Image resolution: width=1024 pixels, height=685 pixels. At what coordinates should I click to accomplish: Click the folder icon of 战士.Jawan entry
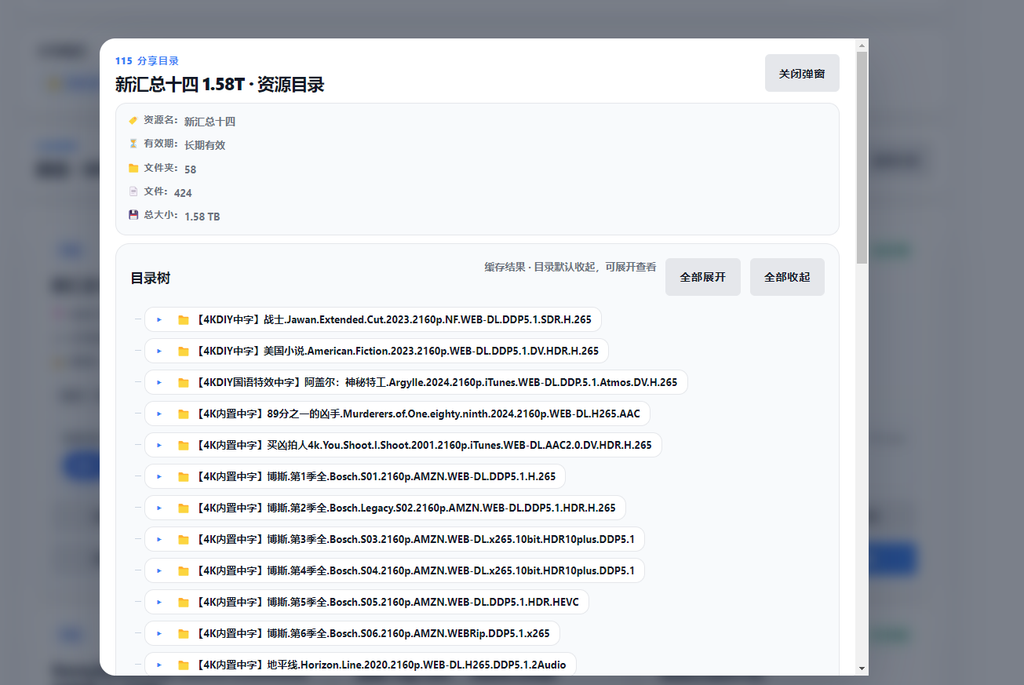(x=181, y=319)
